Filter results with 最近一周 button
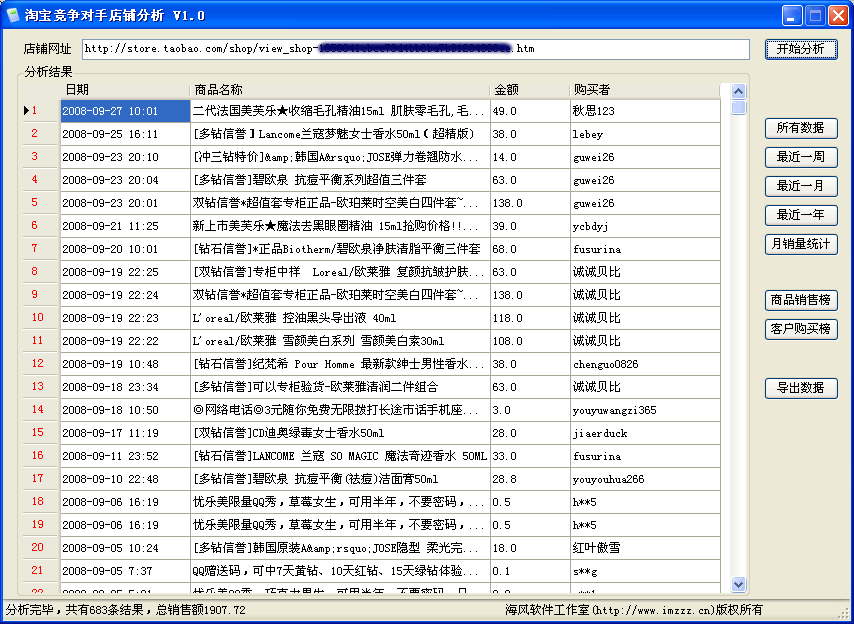 (800, 157)
